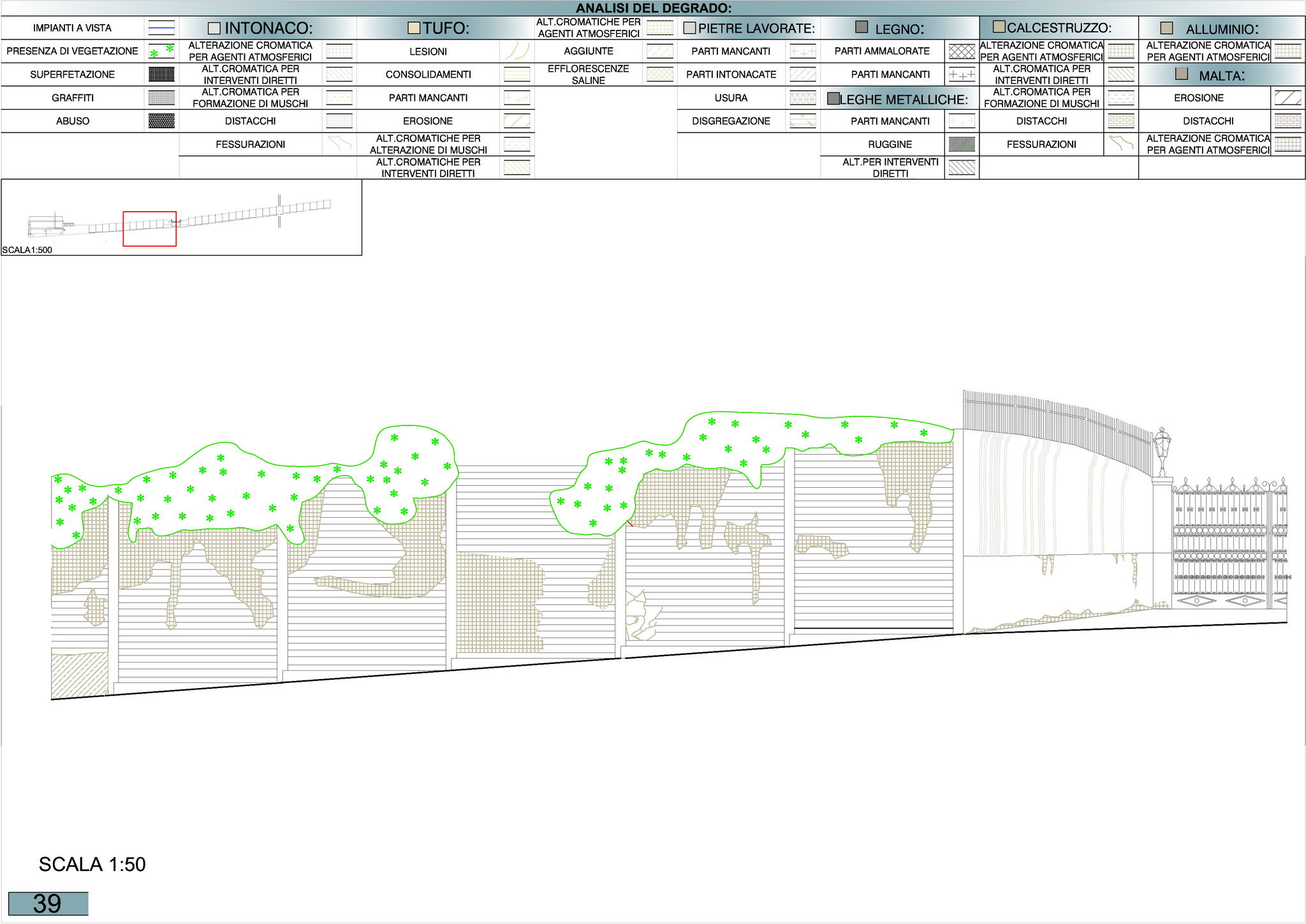Click the Malta Erosione diagonal symbol
The height and width of the screenshot is (924, 1306).
pos(1288,98)
